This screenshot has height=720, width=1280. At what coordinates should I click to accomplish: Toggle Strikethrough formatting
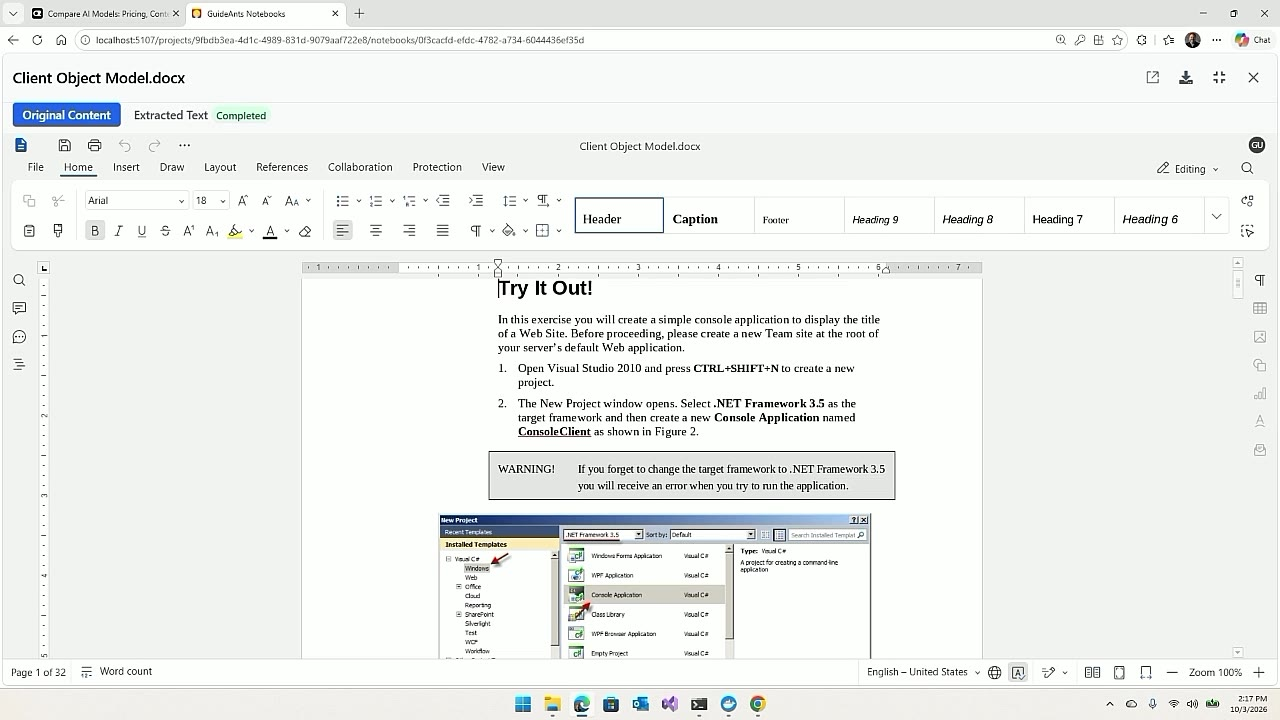coord(165,231)
